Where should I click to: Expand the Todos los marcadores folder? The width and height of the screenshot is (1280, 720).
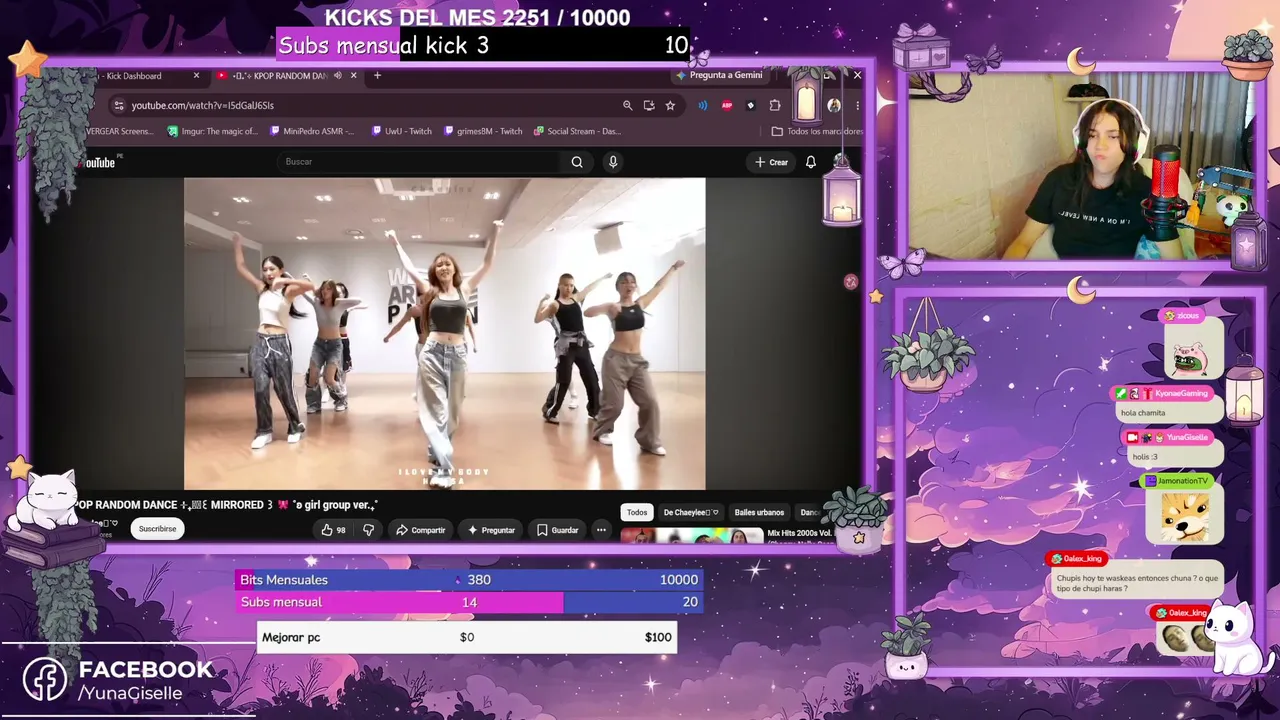click(817, 131)
